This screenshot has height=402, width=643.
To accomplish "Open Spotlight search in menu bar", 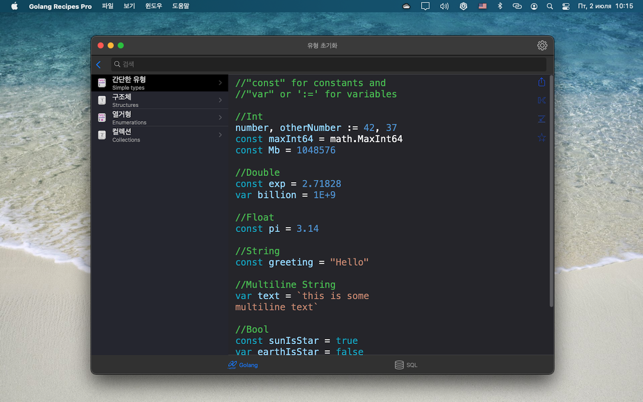I will tap(549, 6).
